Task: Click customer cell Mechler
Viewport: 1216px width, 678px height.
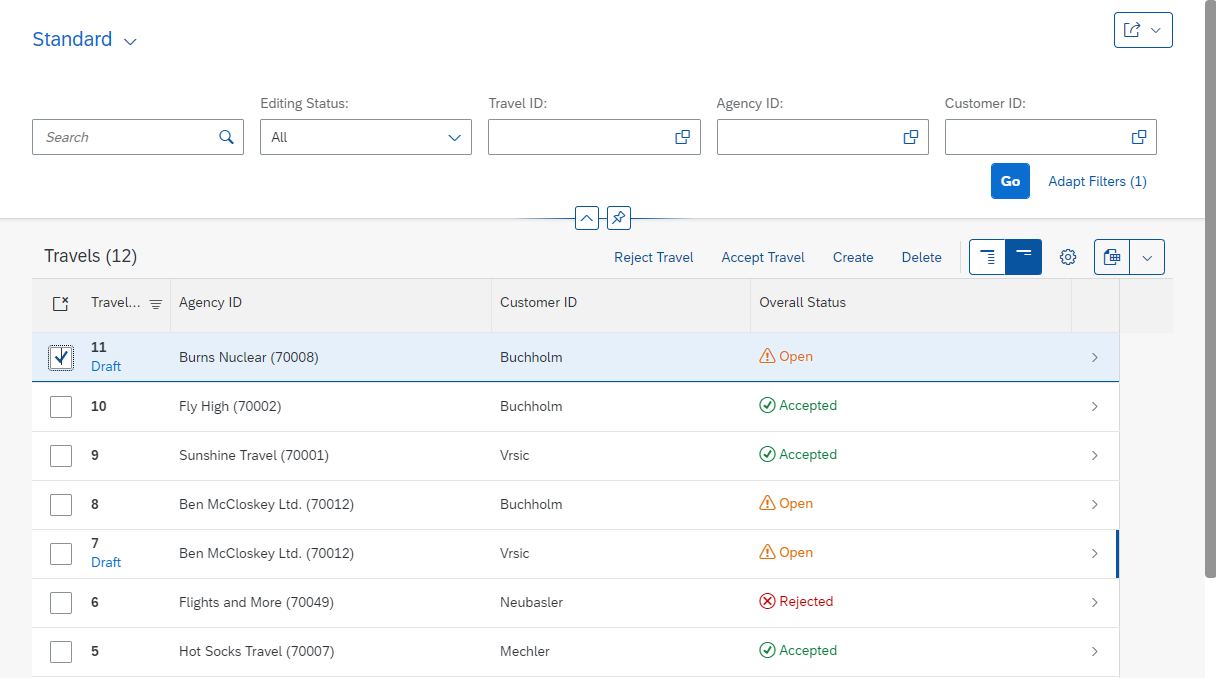Action: 525,651
